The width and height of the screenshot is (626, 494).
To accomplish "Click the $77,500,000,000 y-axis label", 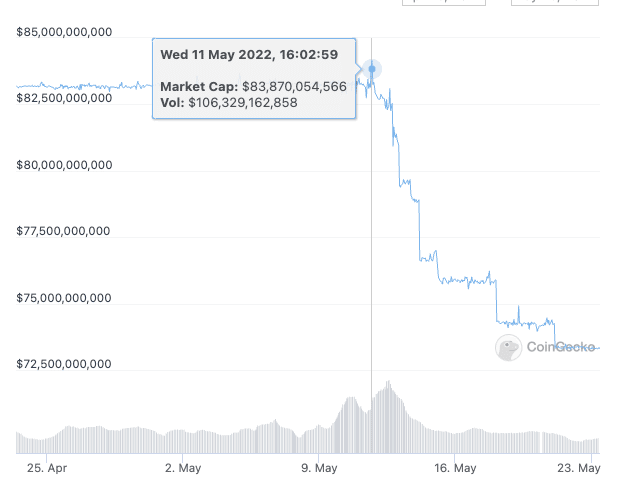I will click(x=64, y=232).
